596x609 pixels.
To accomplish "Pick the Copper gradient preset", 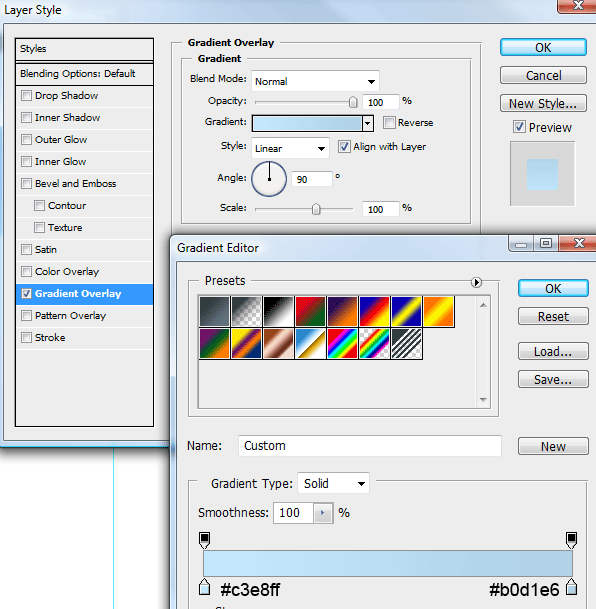I will 278,344.
